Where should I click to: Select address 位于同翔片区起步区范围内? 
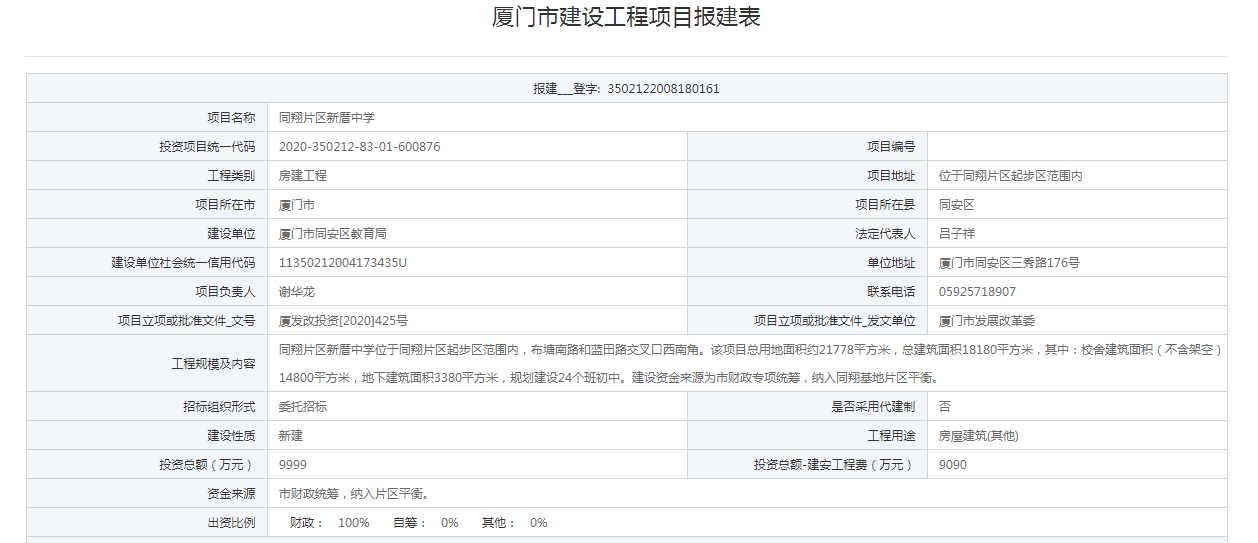point(1011,176)
